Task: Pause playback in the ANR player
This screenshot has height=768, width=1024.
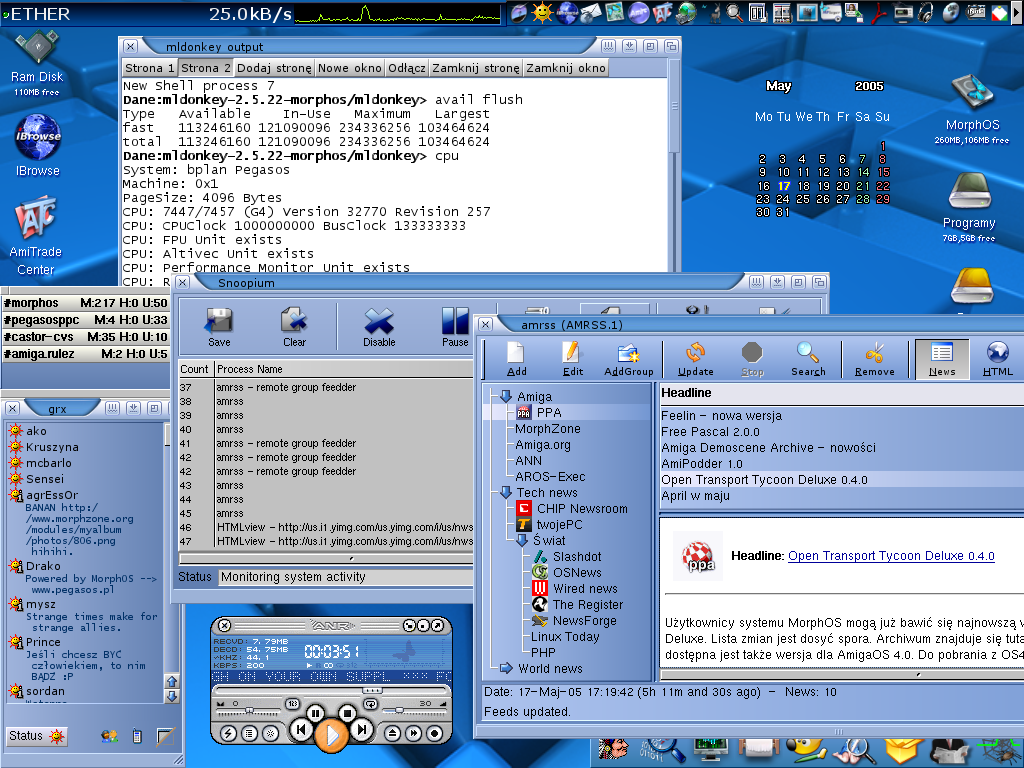Action: coord(315,713)
